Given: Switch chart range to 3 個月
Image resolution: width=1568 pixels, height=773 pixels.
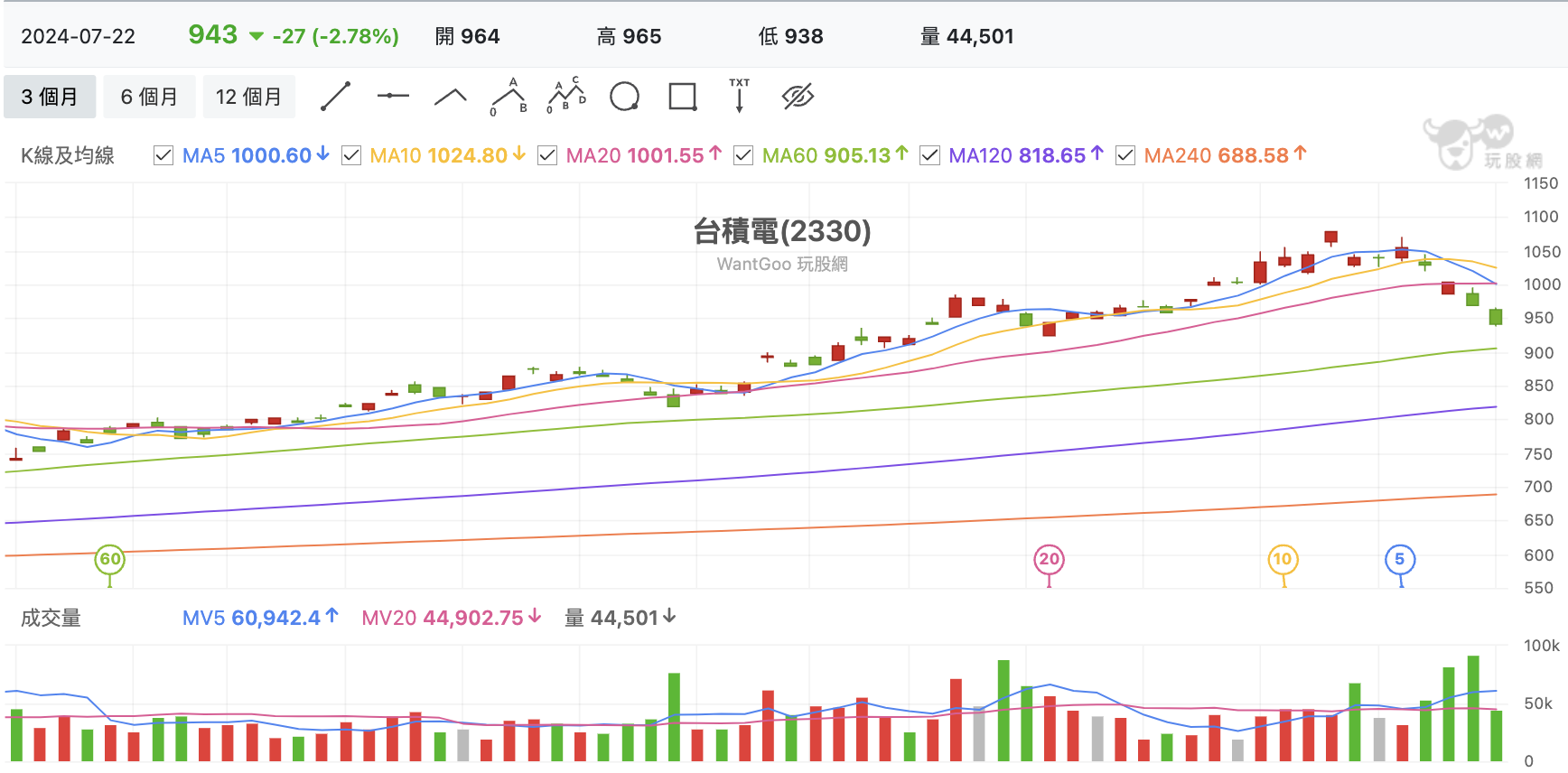Looking at the screenshot, I should pos(50,97).
